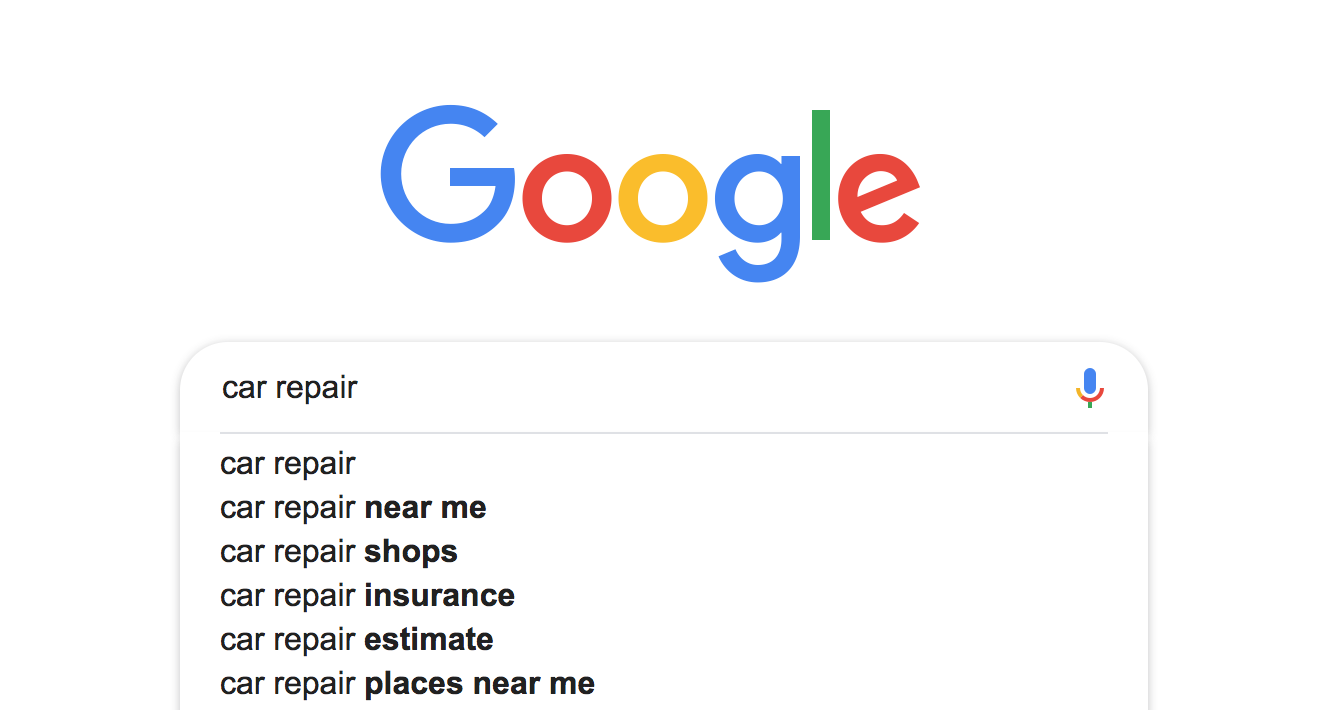
Task: Click the red first o in the Google logo
Action: click(x=566, y=200)
